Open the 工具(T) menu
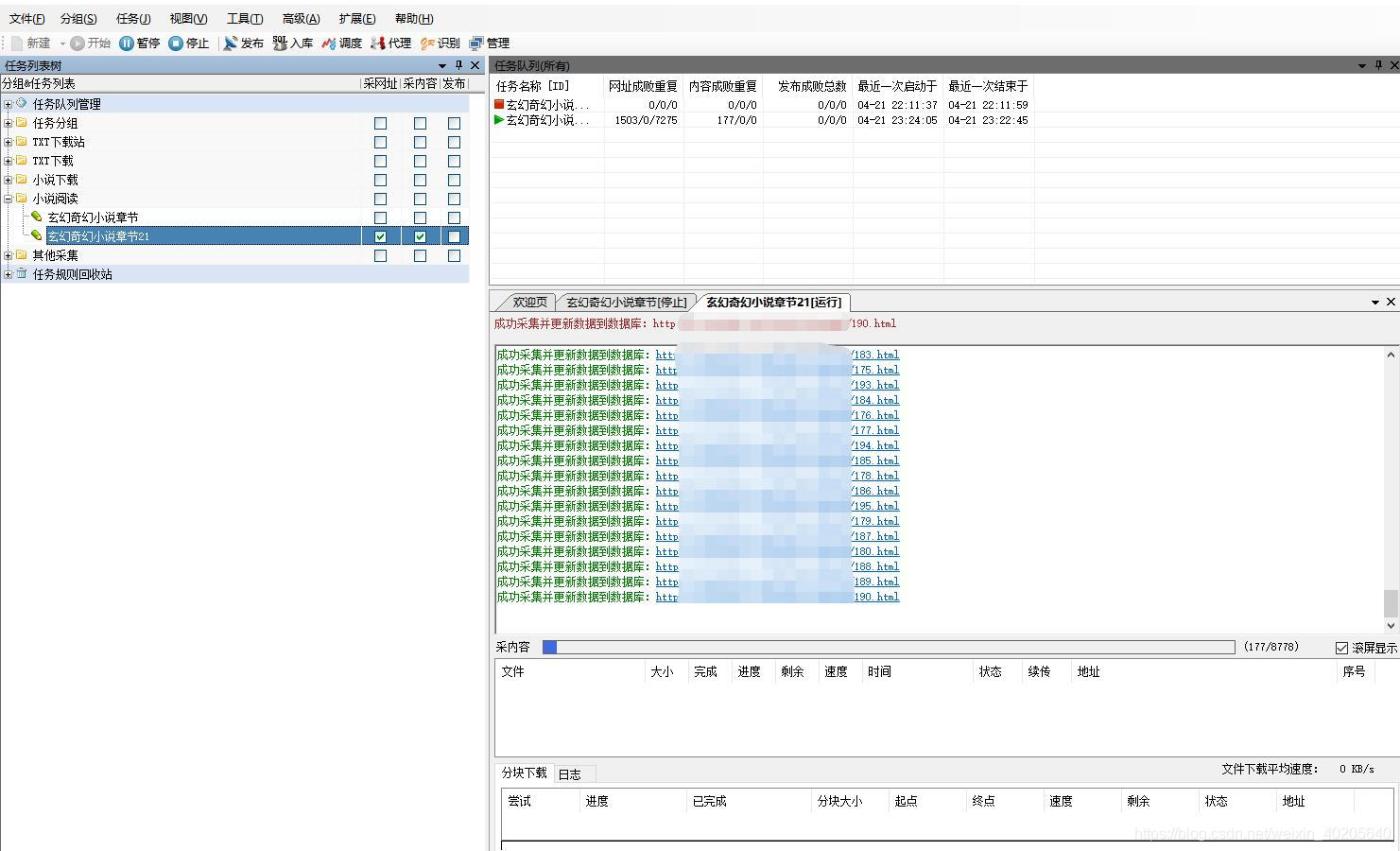Screen dimensions: 1400x851 click(244, 19)
